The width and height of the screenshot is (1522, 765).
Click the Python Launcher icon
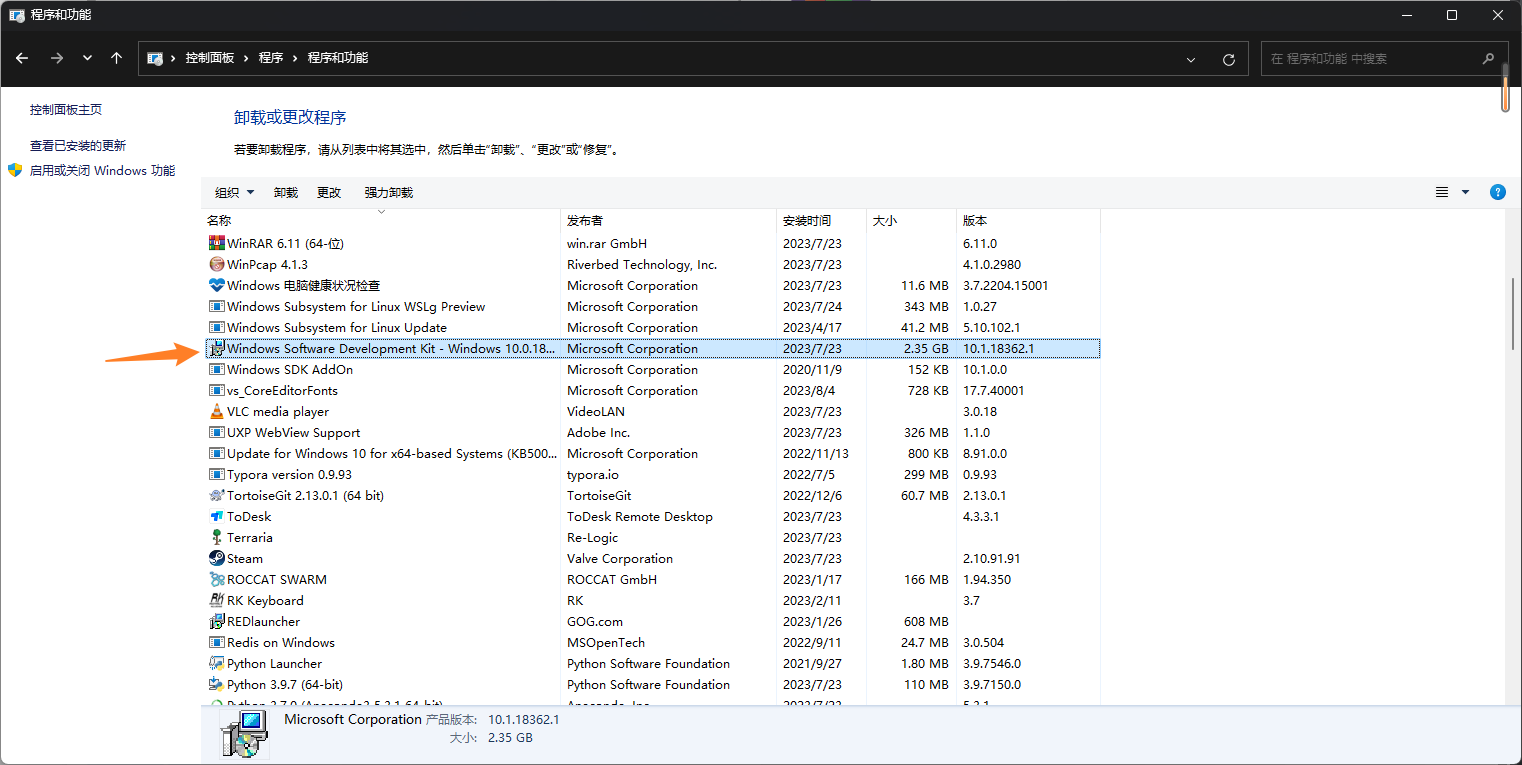217,663
